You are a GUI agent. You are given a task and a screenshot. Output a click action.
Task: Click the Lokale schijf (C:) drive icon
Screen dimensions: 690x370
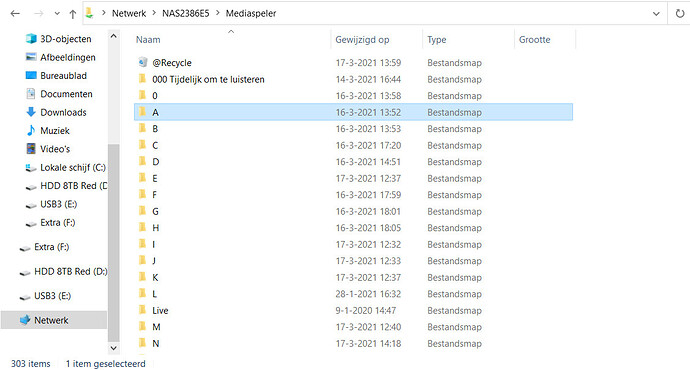30,168
